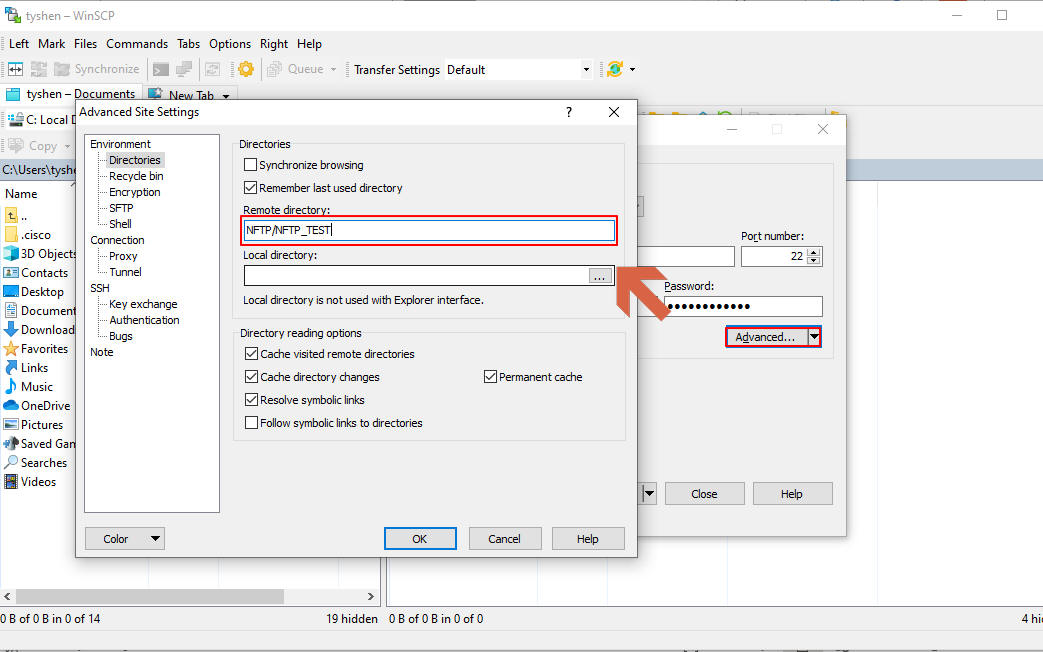This screenshot has height=652, width=1043.
Task: Uncheck Remember last used directory
Action: pyautogui.click(x=251, y=188)
